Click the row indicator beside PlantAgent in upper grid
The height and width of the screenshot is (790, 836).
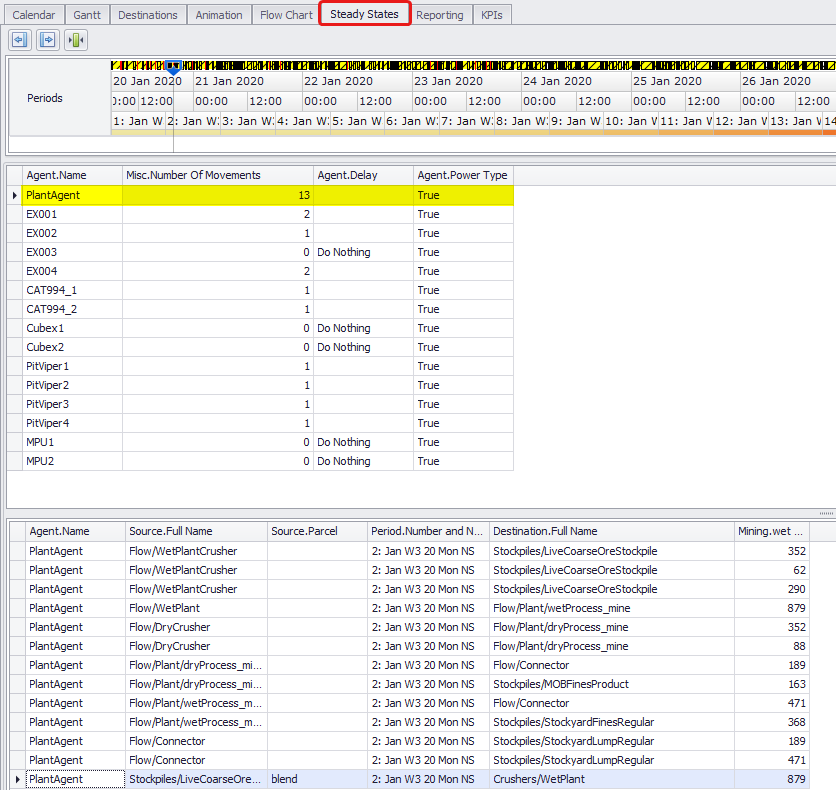pyautogui.click(x=14, y=195)
